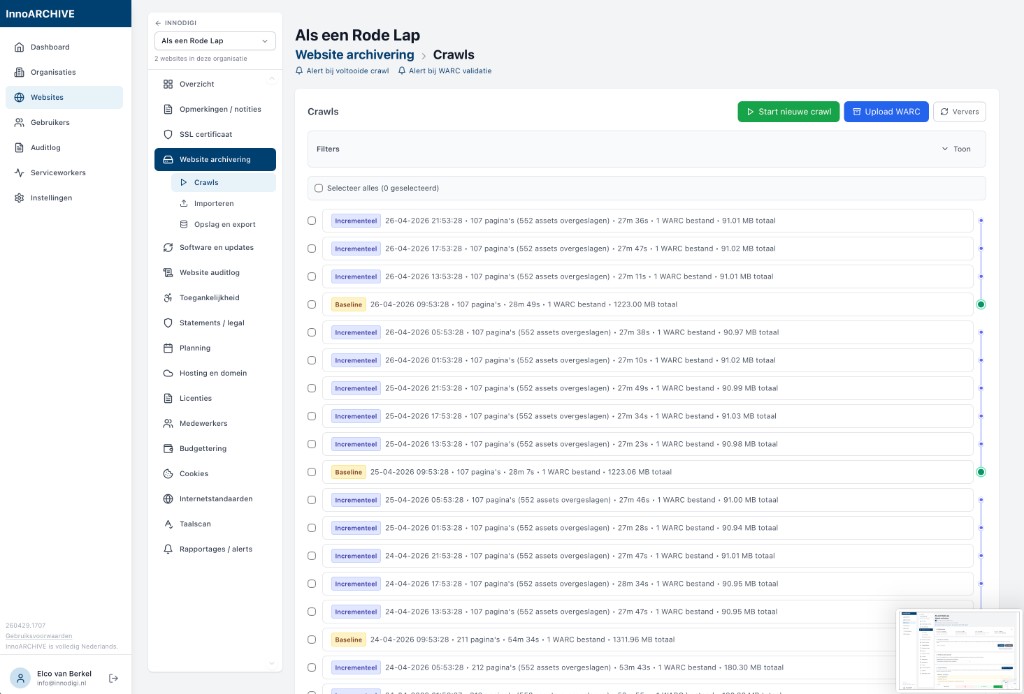This screenshot has height=694, width=1024.
Task: Click the Internetstandaarden globe icon
Action: point(168,499)
